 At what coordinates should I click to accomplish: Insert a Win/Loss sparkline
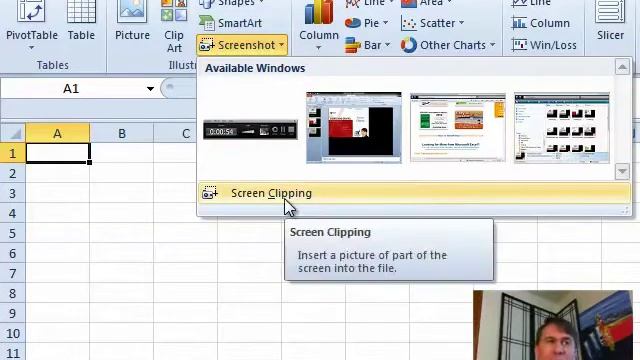pyautogui.click(x=544, y=45)
